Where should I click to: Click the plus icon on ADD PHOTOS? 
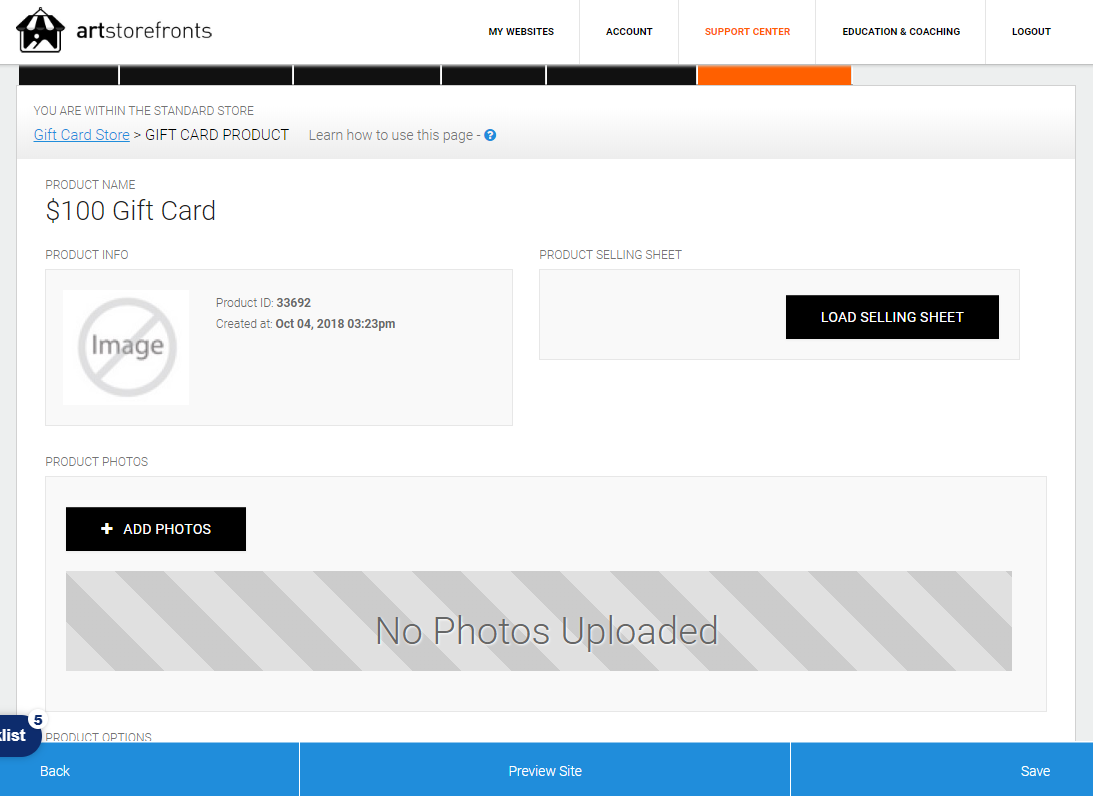107,528
